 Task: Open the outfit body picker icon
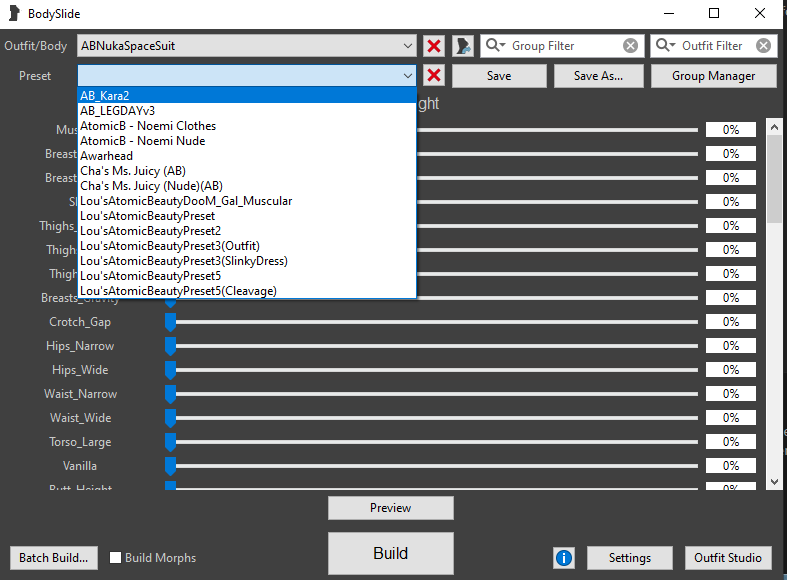463,46
